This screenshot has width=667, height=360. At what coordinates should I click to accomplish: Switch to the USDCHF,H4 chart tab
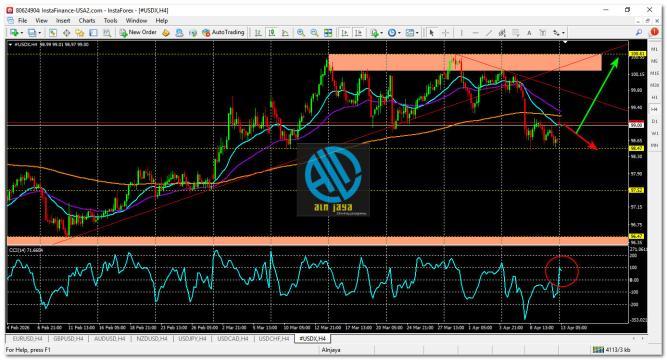click(274, 339)
